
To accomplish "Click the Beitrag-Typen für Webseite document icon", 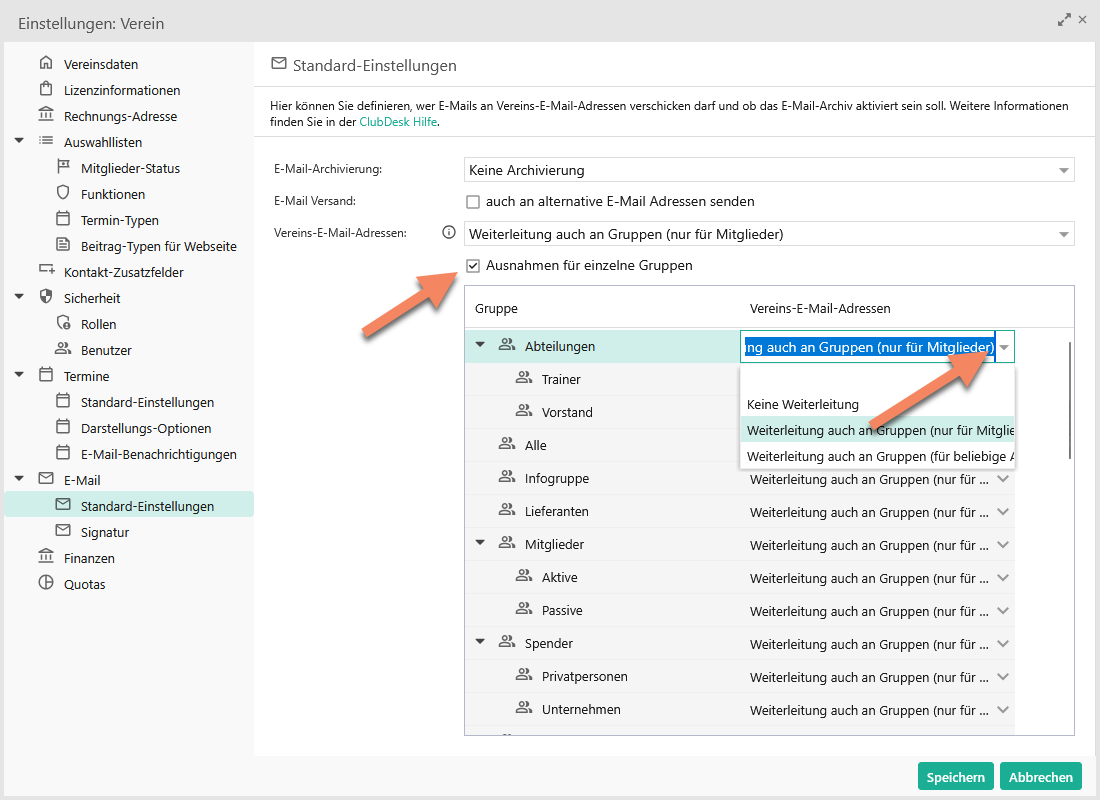I will click(x=63, y=245).
